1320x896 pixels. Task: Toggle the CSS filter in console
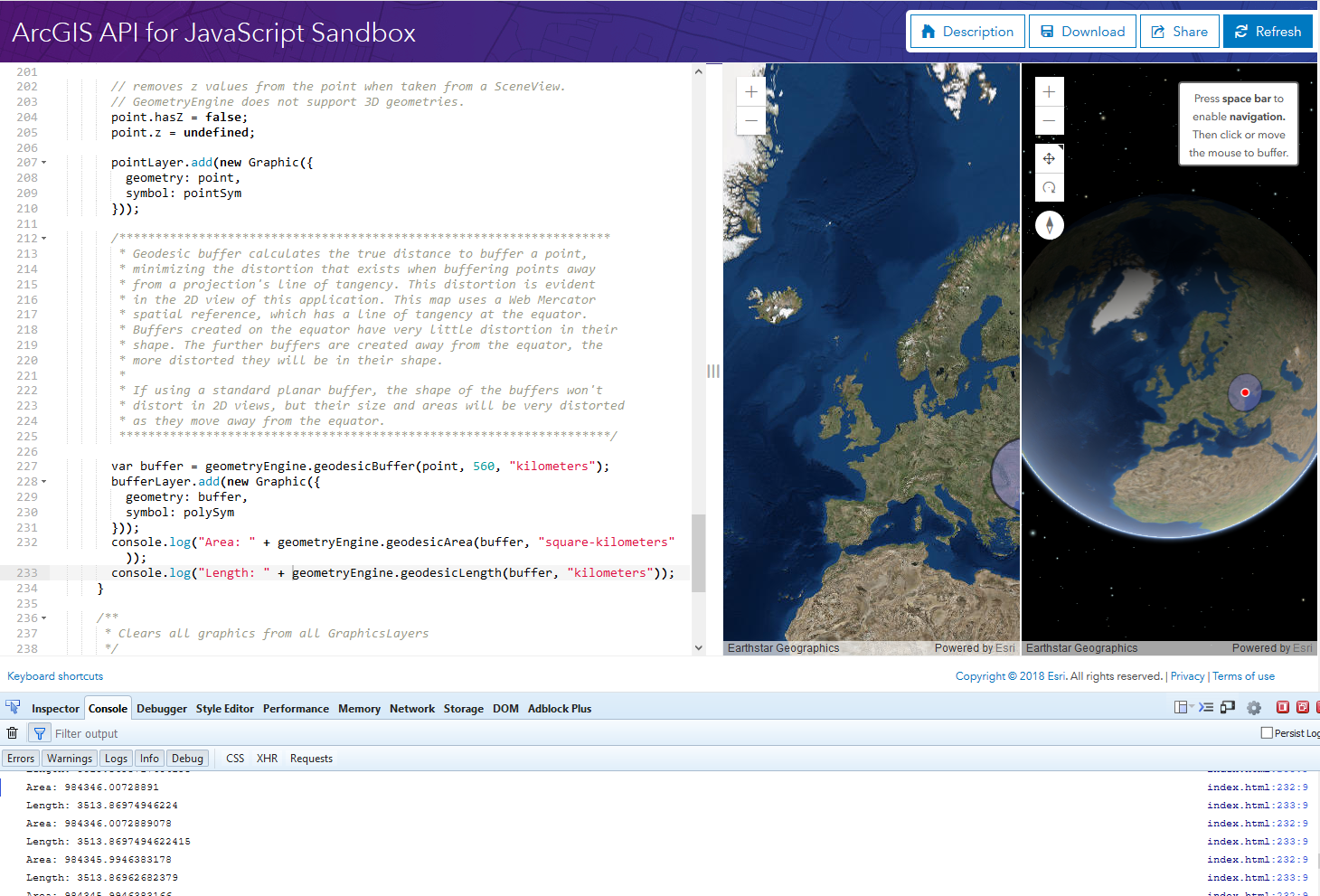tap(235, 759)
